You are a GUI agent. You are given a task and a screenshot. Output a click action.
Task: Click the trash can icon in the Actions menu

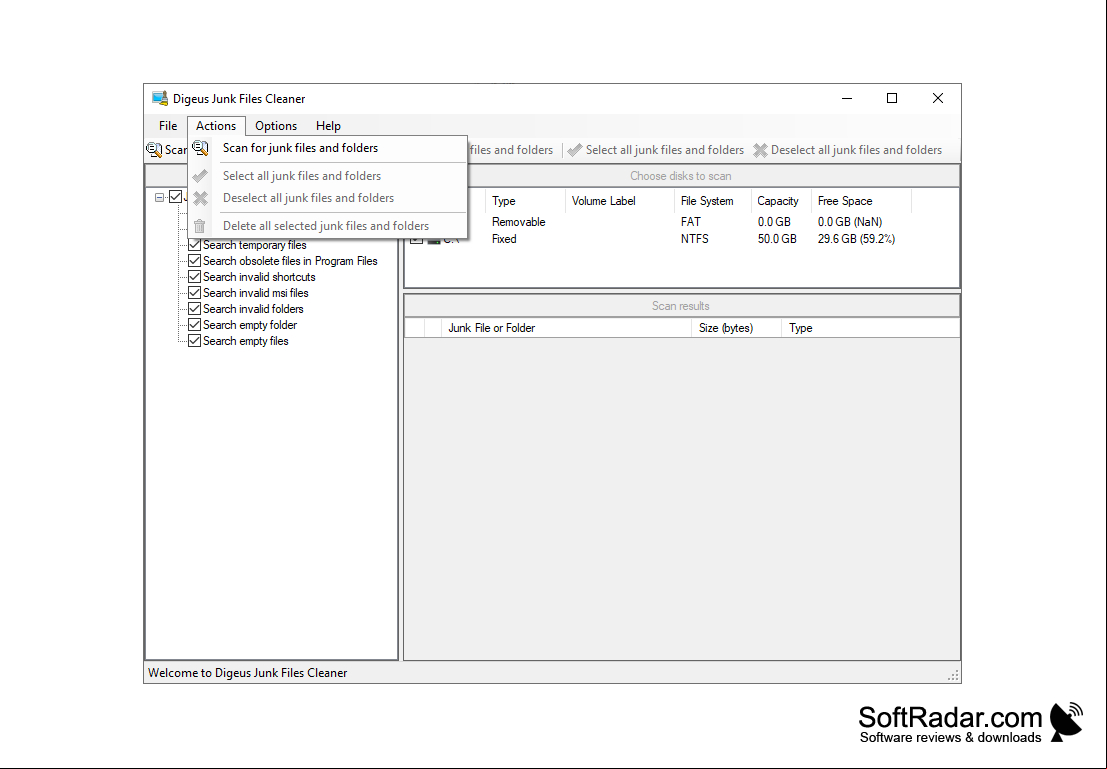200,226
